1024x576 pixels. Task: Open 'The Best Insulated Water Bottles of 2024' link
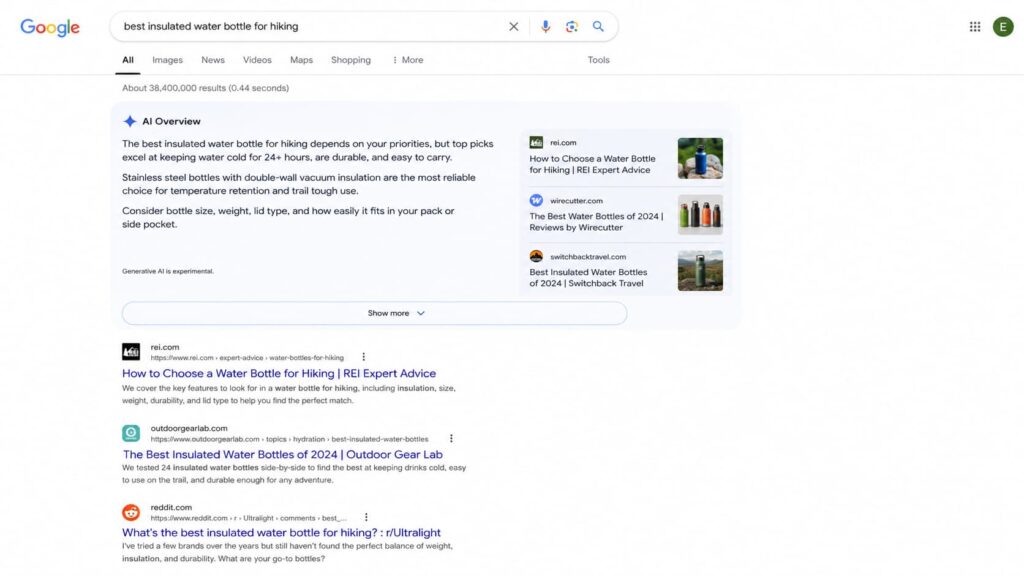point(283,455)
